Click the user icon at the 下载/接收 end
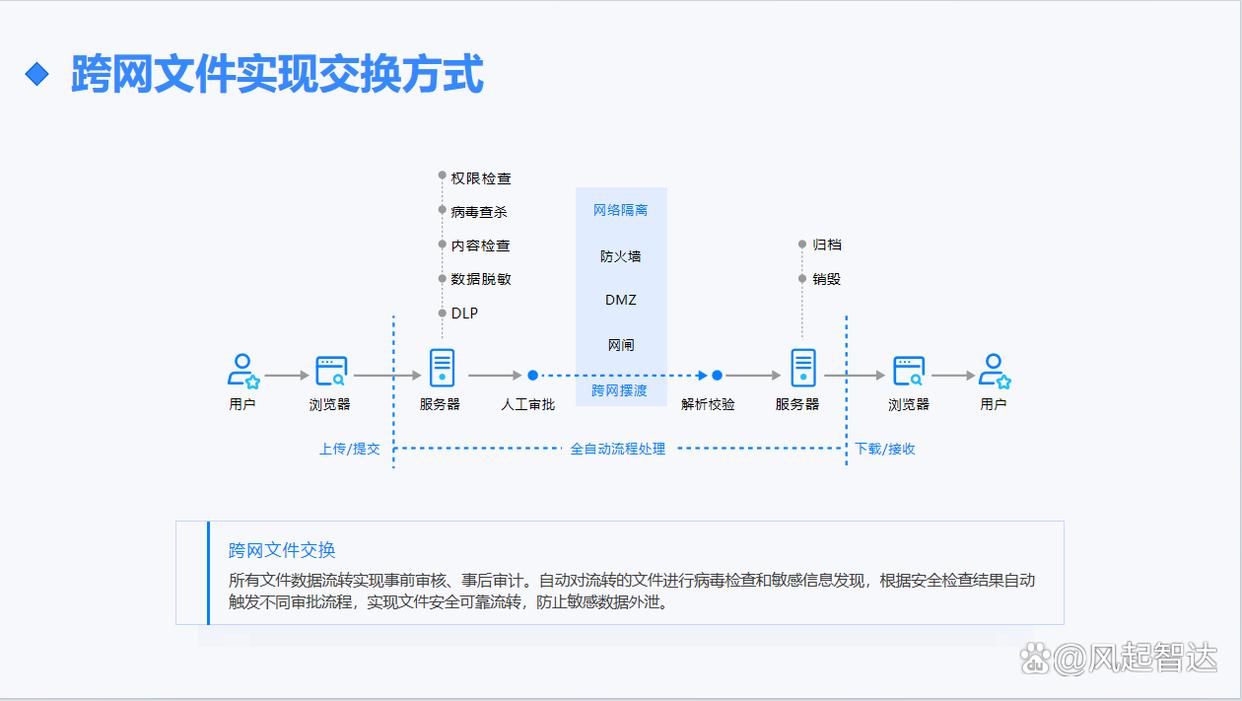 995,370
